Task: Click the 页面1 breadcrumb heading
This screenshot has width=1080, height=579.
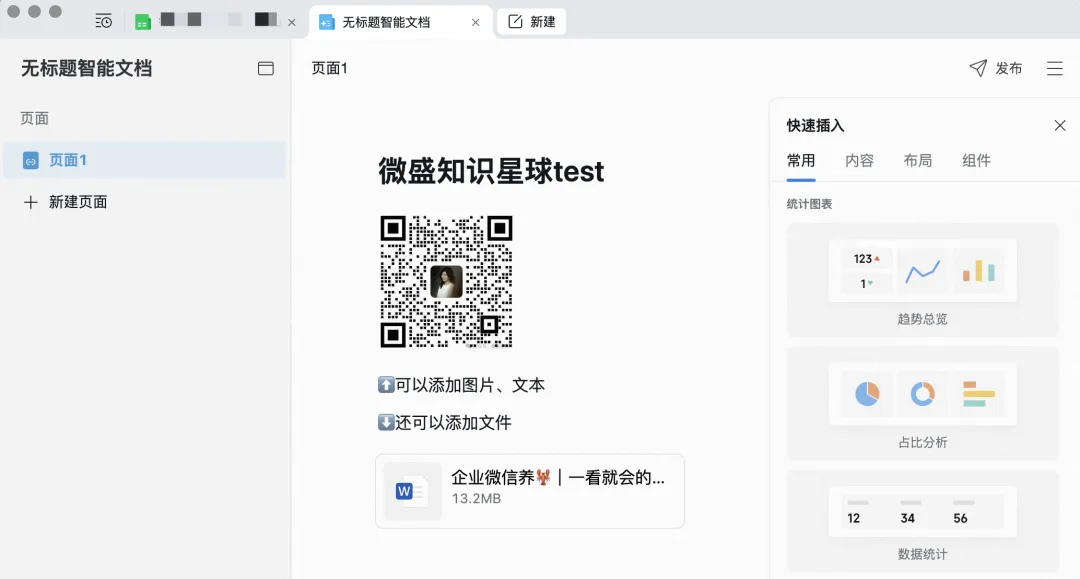Action: [x=330, y=68]
